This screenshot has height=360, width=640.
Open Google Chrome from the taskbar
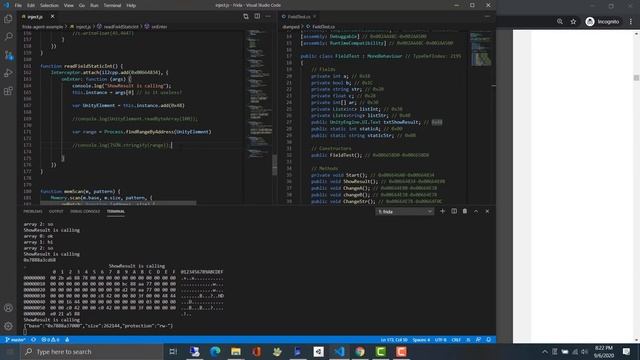point(360,351)
